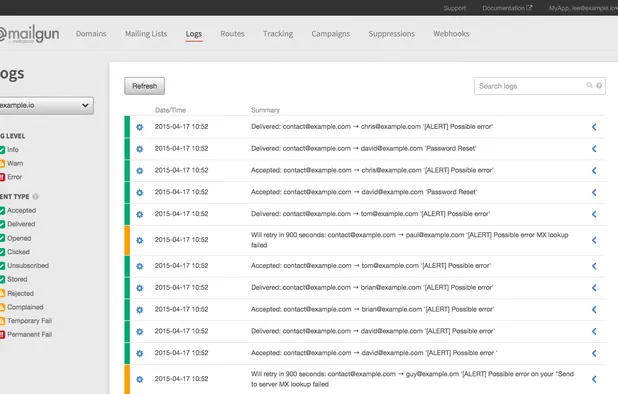The image size is (618, 394).
Task: Click the MyApp account link
Action: pyautogui.click(x=583, y=8)
